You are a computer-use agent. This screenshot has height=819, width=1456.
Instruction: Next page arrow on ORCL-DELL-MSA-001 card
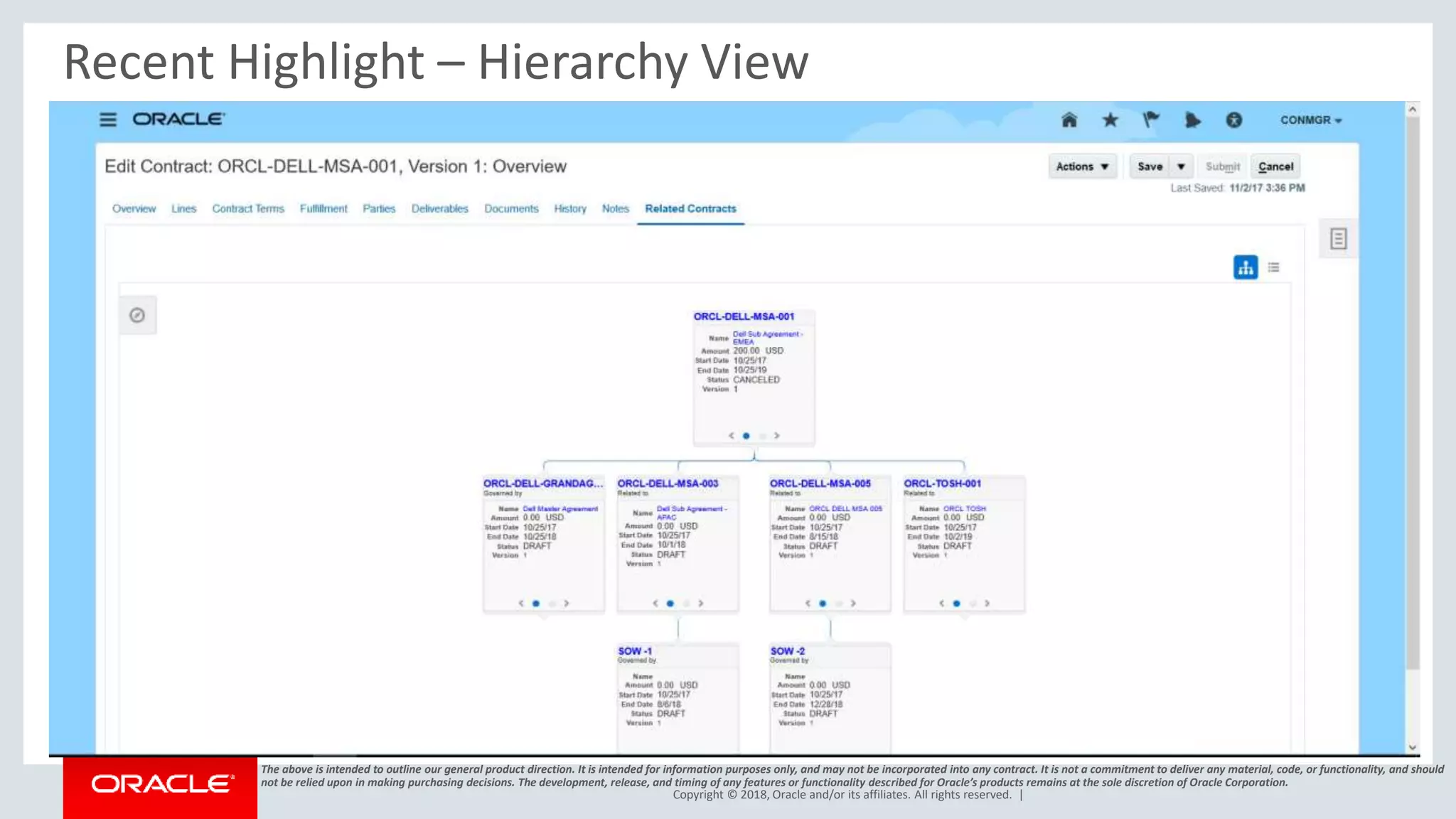coord(777,435)
